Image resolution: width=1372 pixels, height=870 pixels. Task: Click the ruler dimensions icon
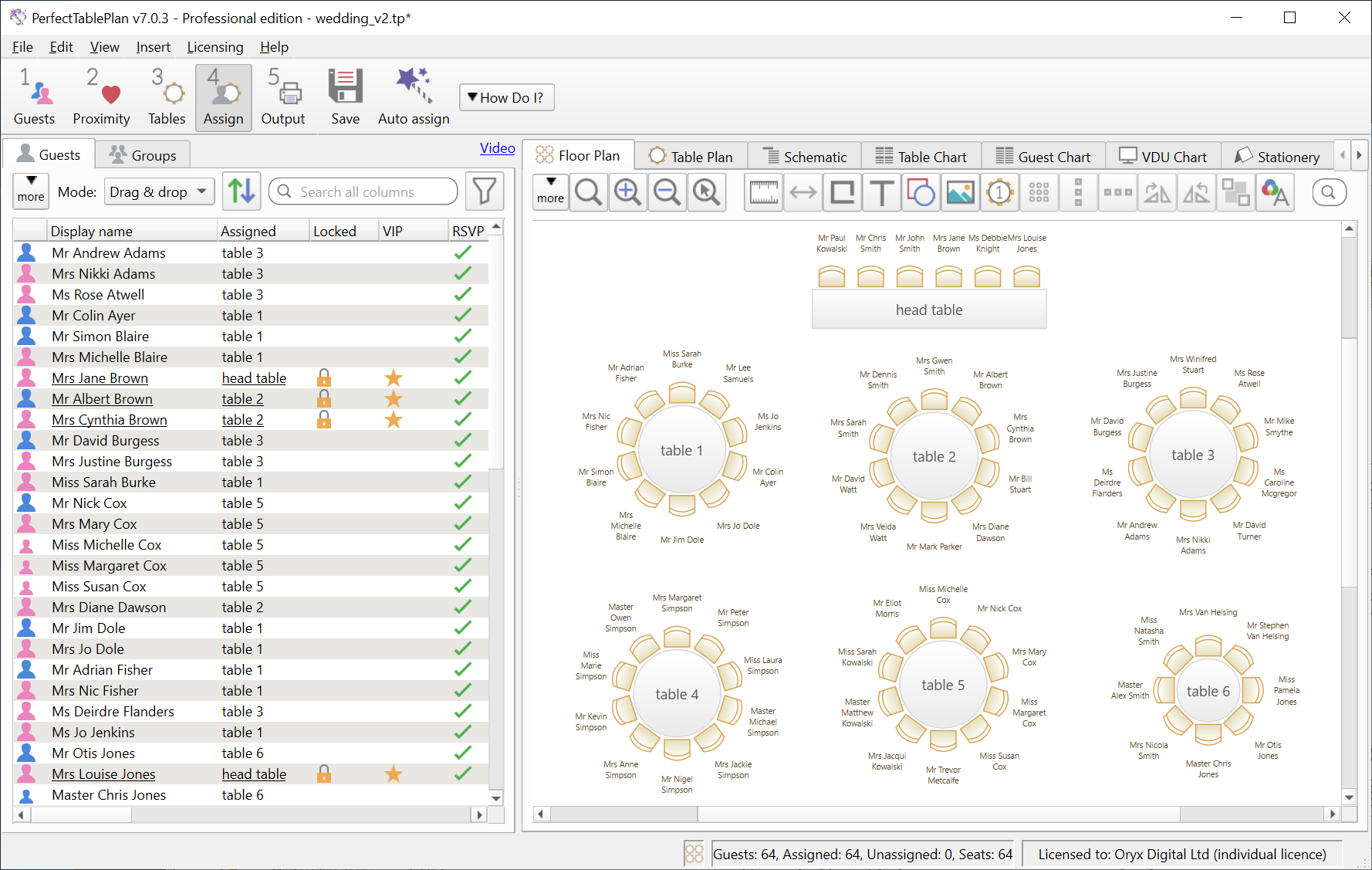[x=764, y=193]
